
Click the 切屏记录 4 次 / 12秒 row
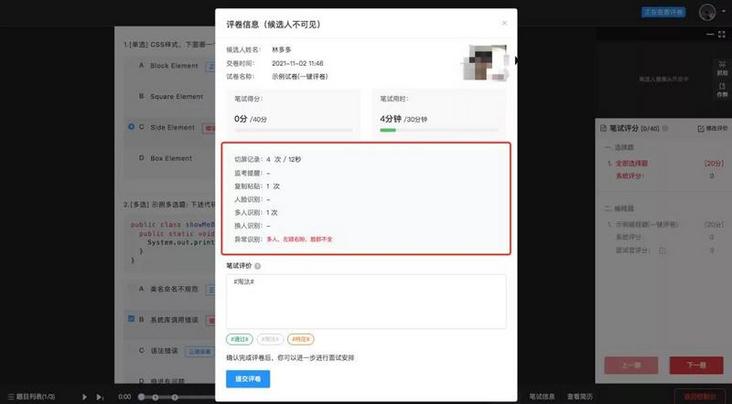(x=267, y=159)
